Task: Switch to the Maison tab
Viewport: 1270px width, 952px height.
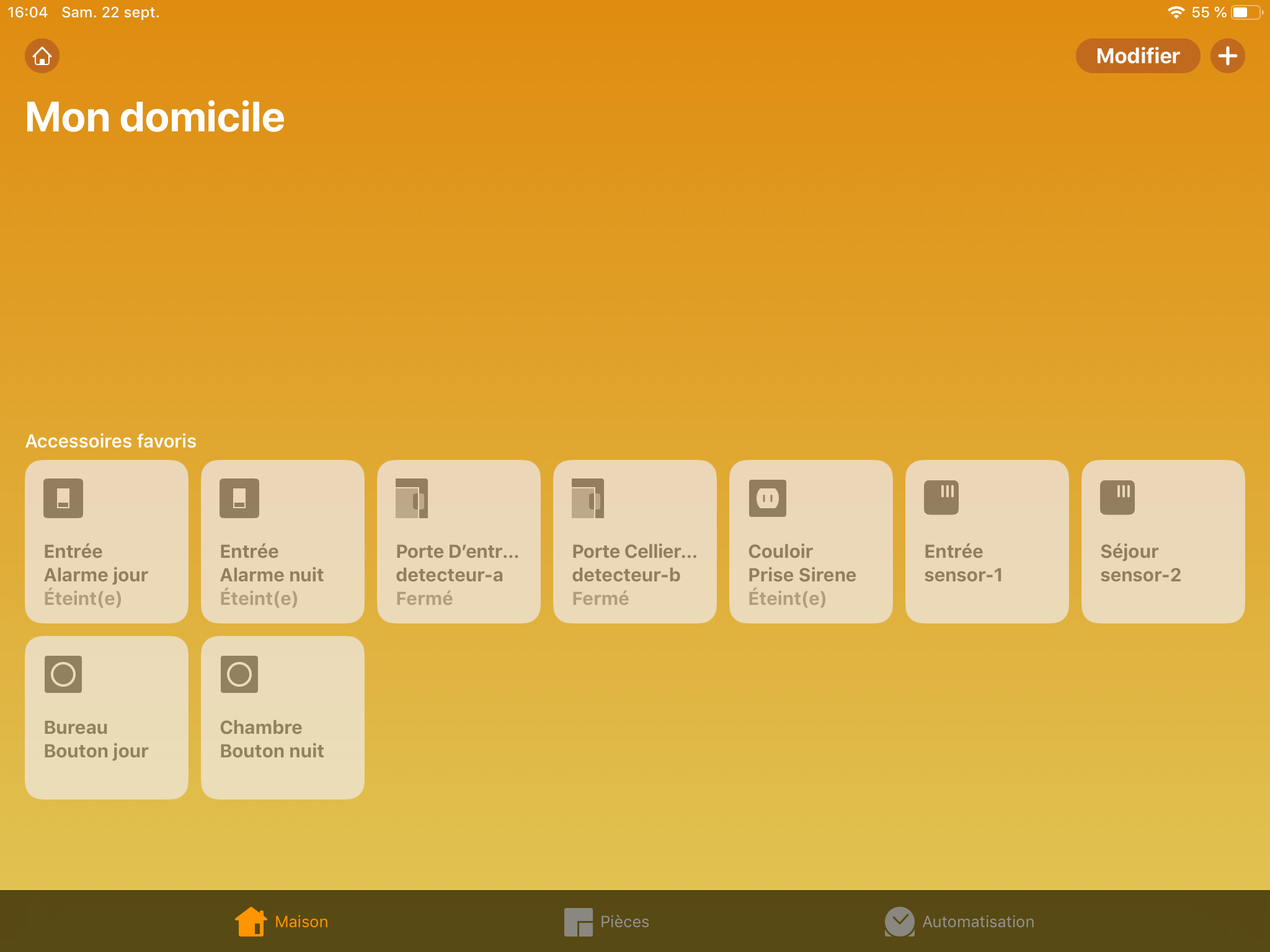Action: (282, 922)
